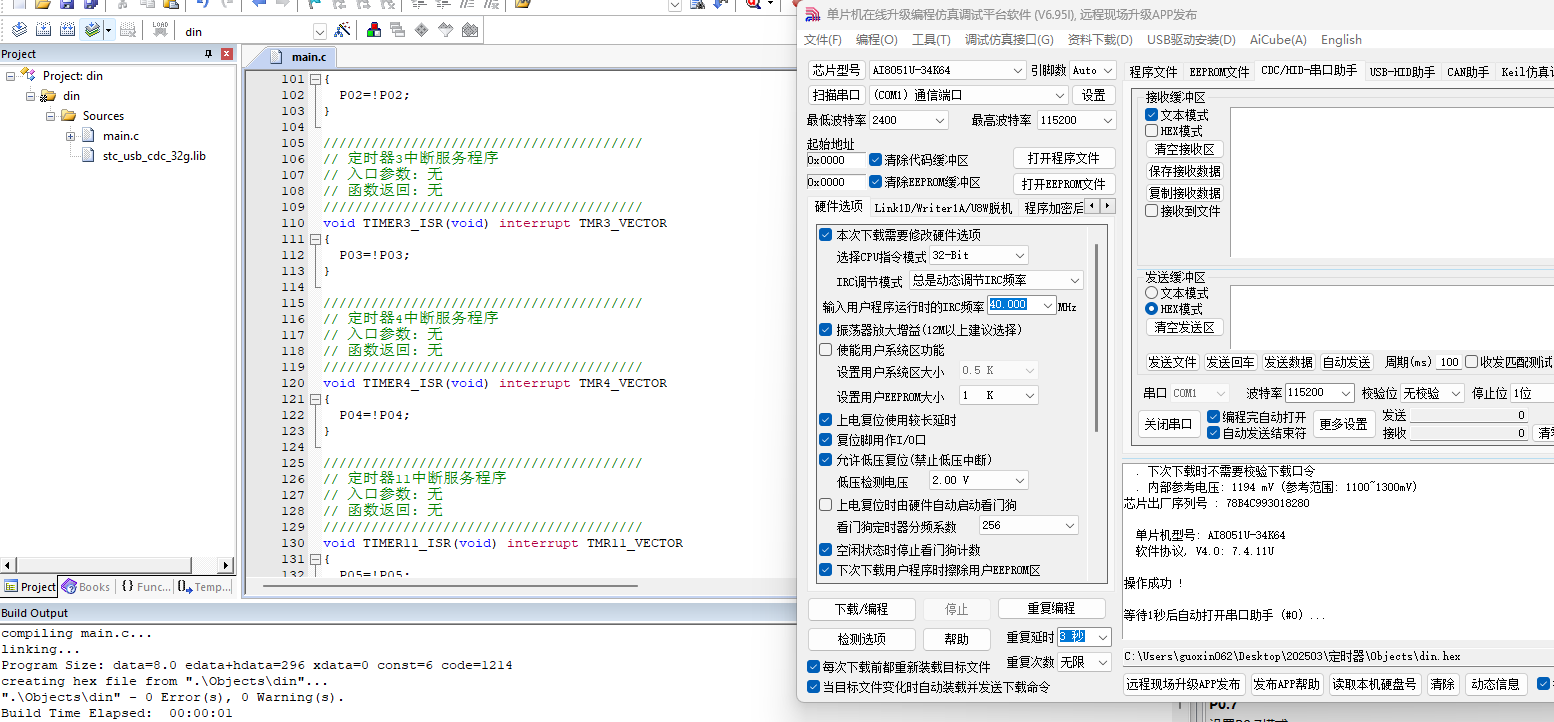Viewport: 1554px width, 722px height.
Task: Click the Manage Multi-Project Workspace icon
Action: click(x=397, y=31)
